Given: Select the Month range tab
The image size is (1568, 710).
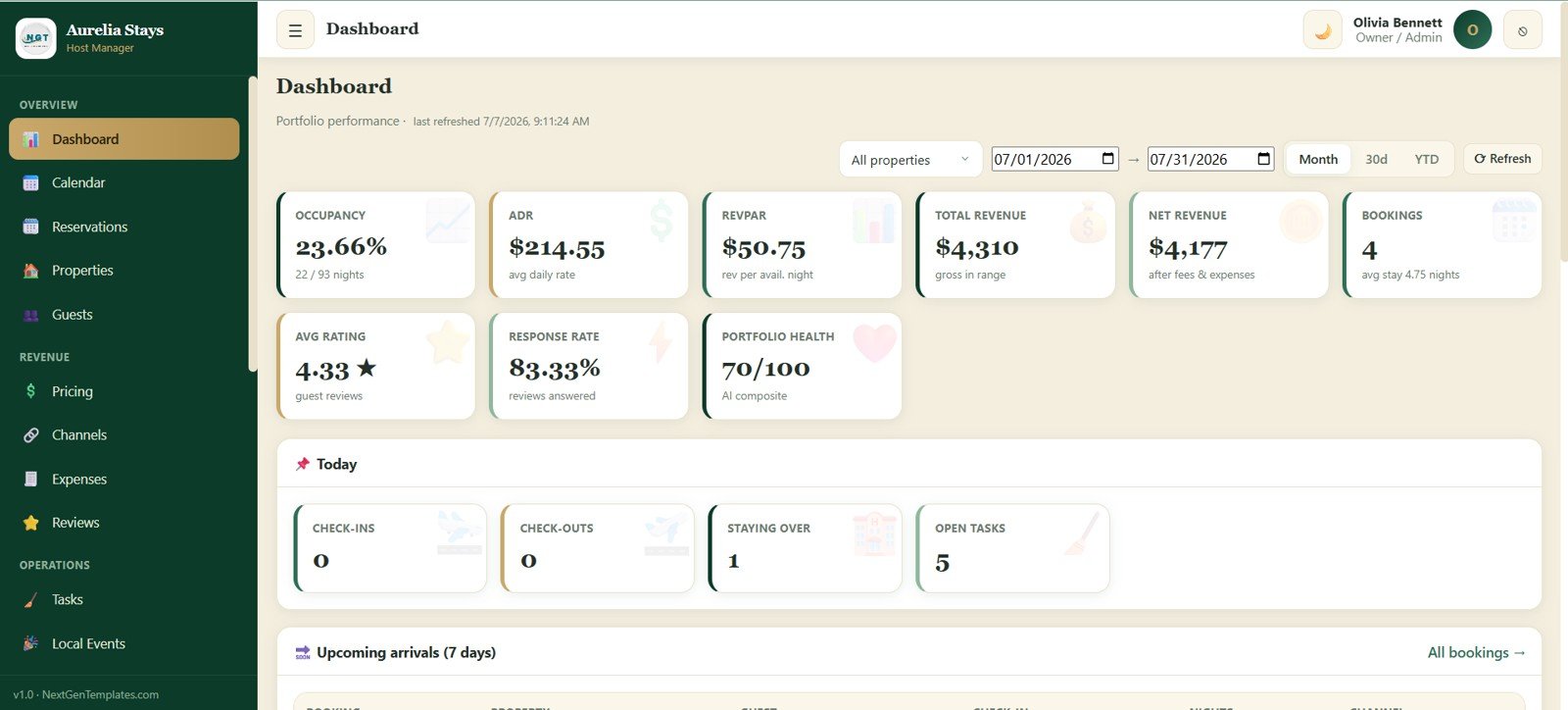Looking at the screenshot, I should [1318, 159].
